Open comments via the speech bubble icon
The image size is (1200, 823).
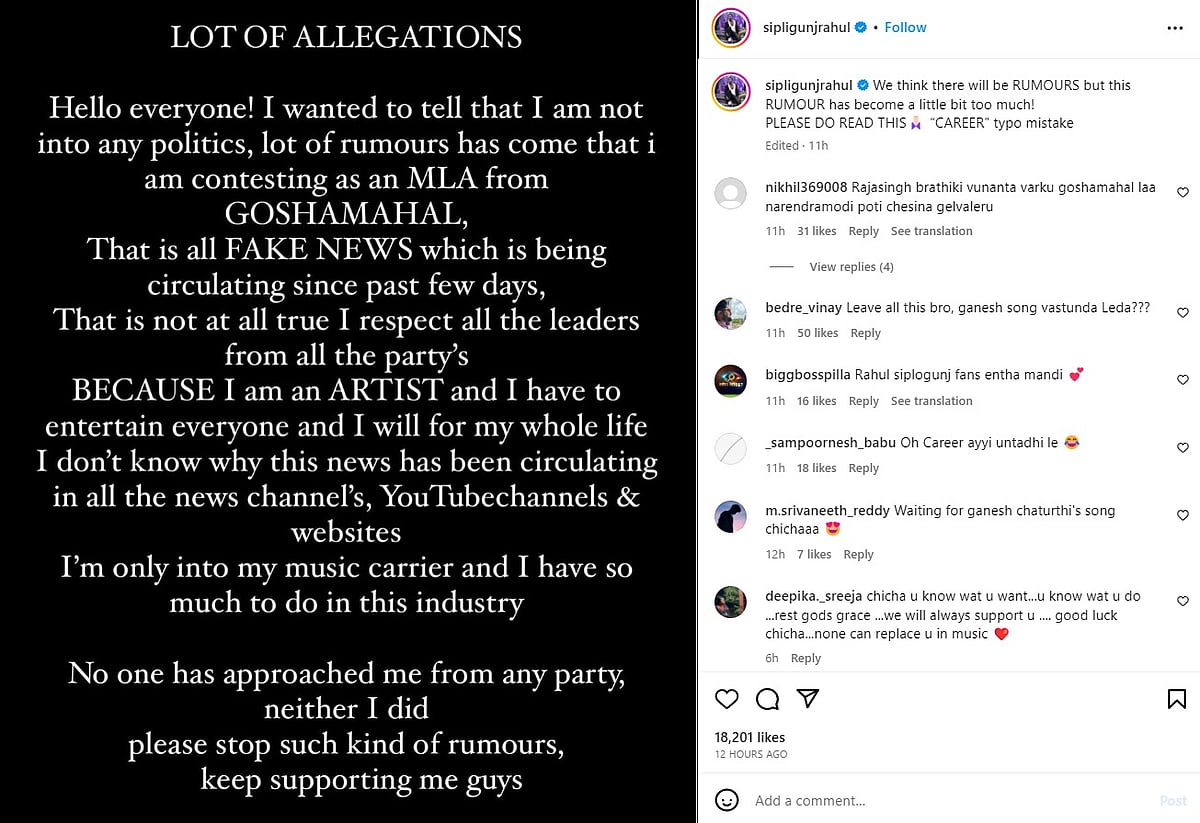[x=767, y=699]
